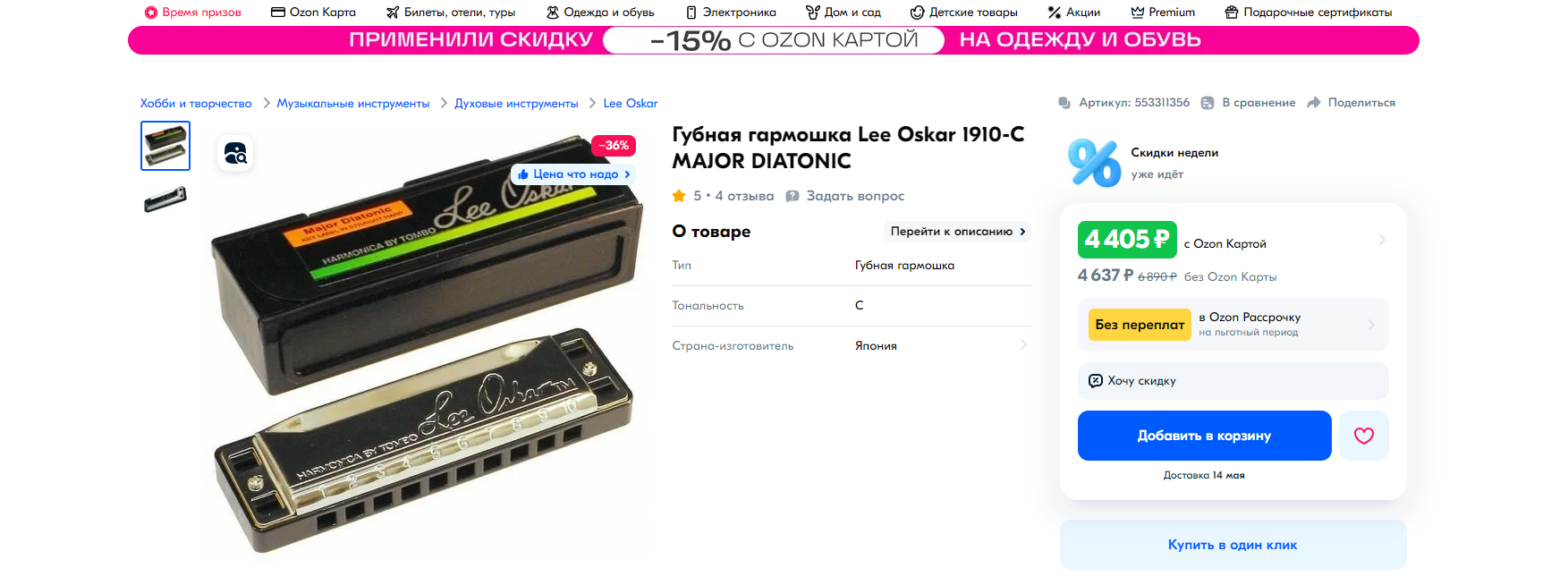Go to Электроника category
Image resolution: width=1568 pixels, height=585 pixels.
731,13
